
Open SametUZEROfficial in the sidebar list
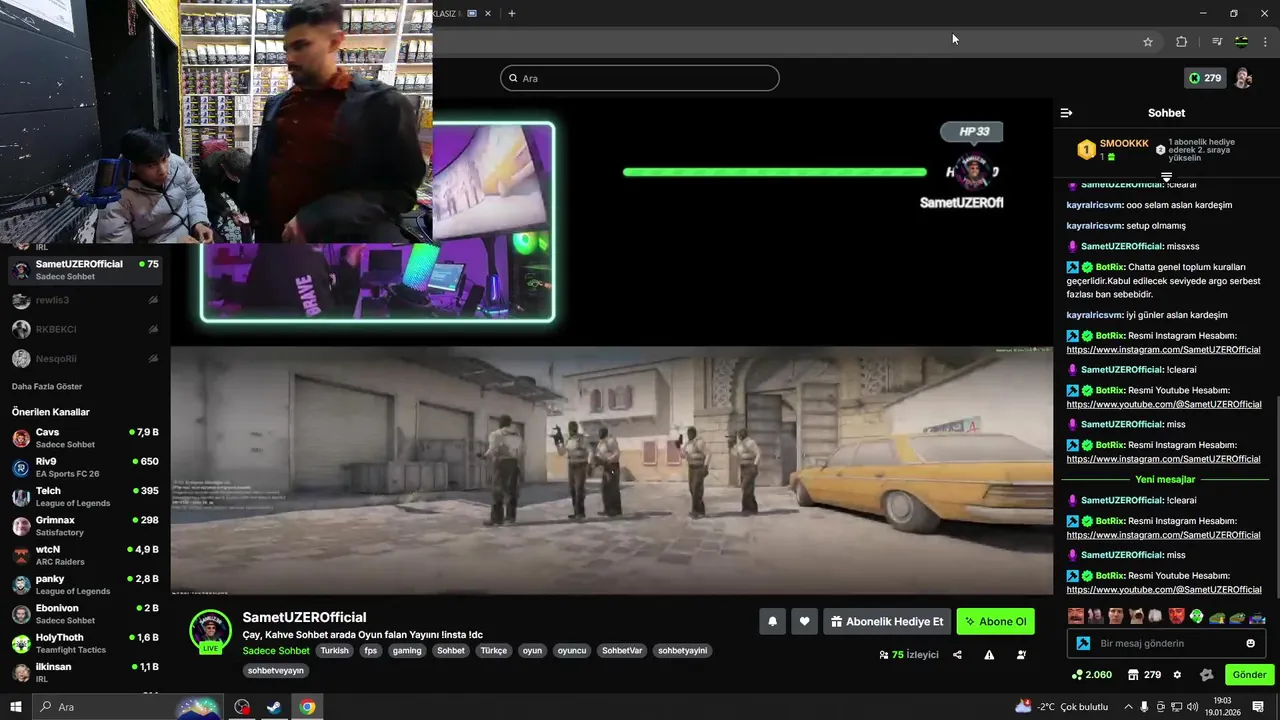[85, 270]
